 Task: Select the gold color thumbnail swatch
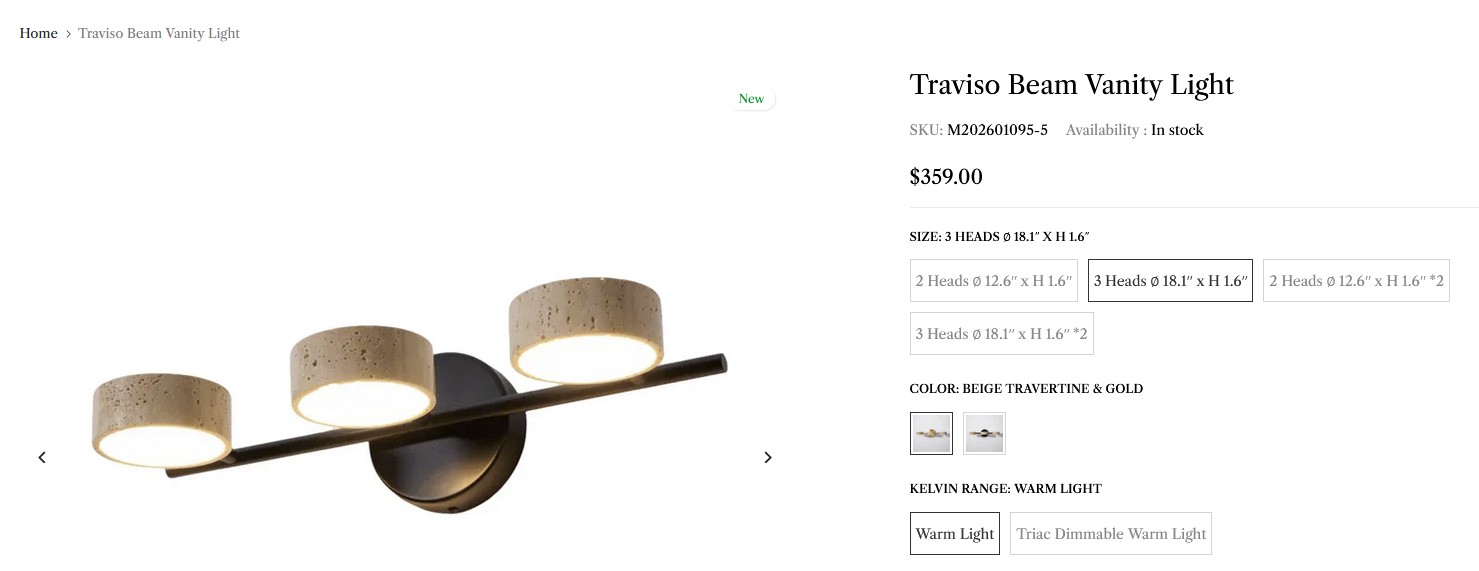tap(931, 434)
